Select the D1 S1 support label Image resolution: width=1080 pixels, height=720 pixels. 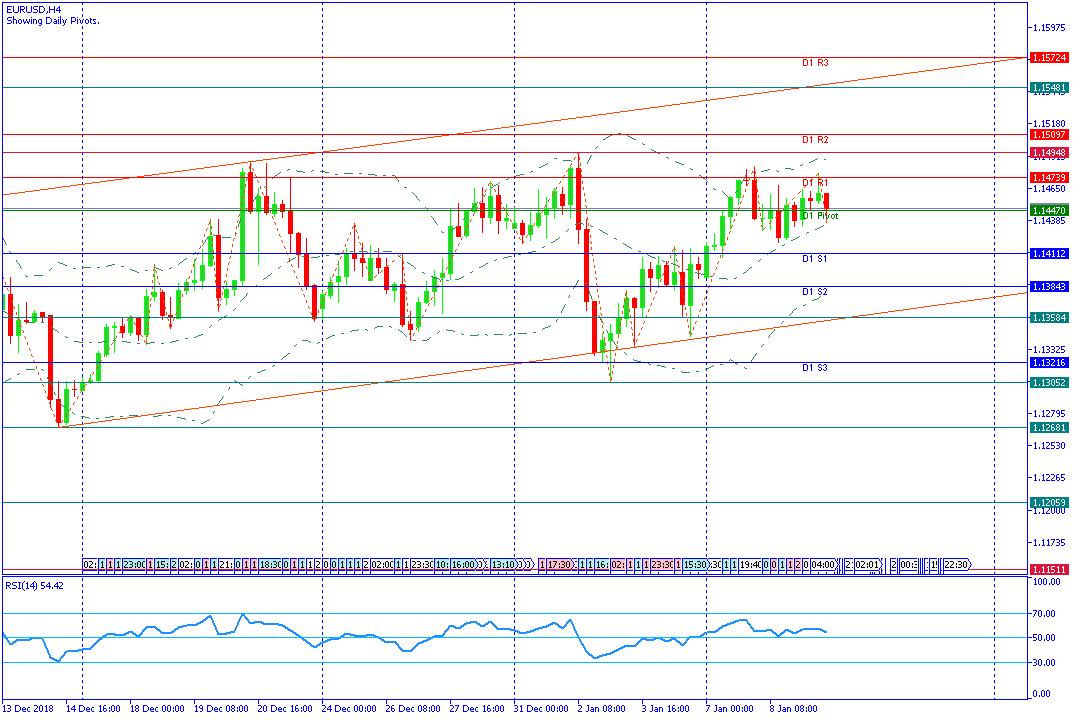tap(814, 259)
